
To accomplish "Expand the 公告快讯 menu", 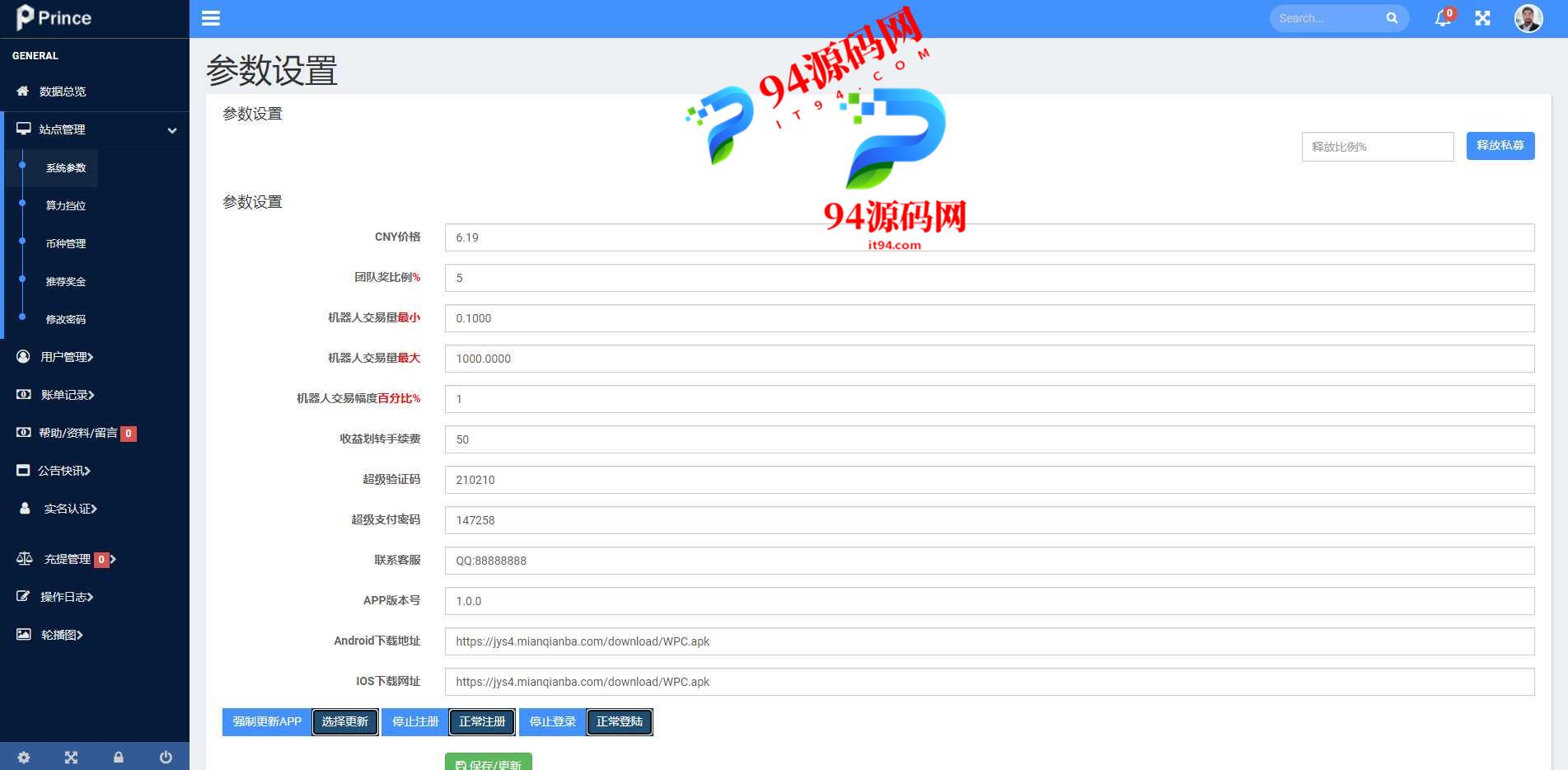I will (x=87, y=471).
